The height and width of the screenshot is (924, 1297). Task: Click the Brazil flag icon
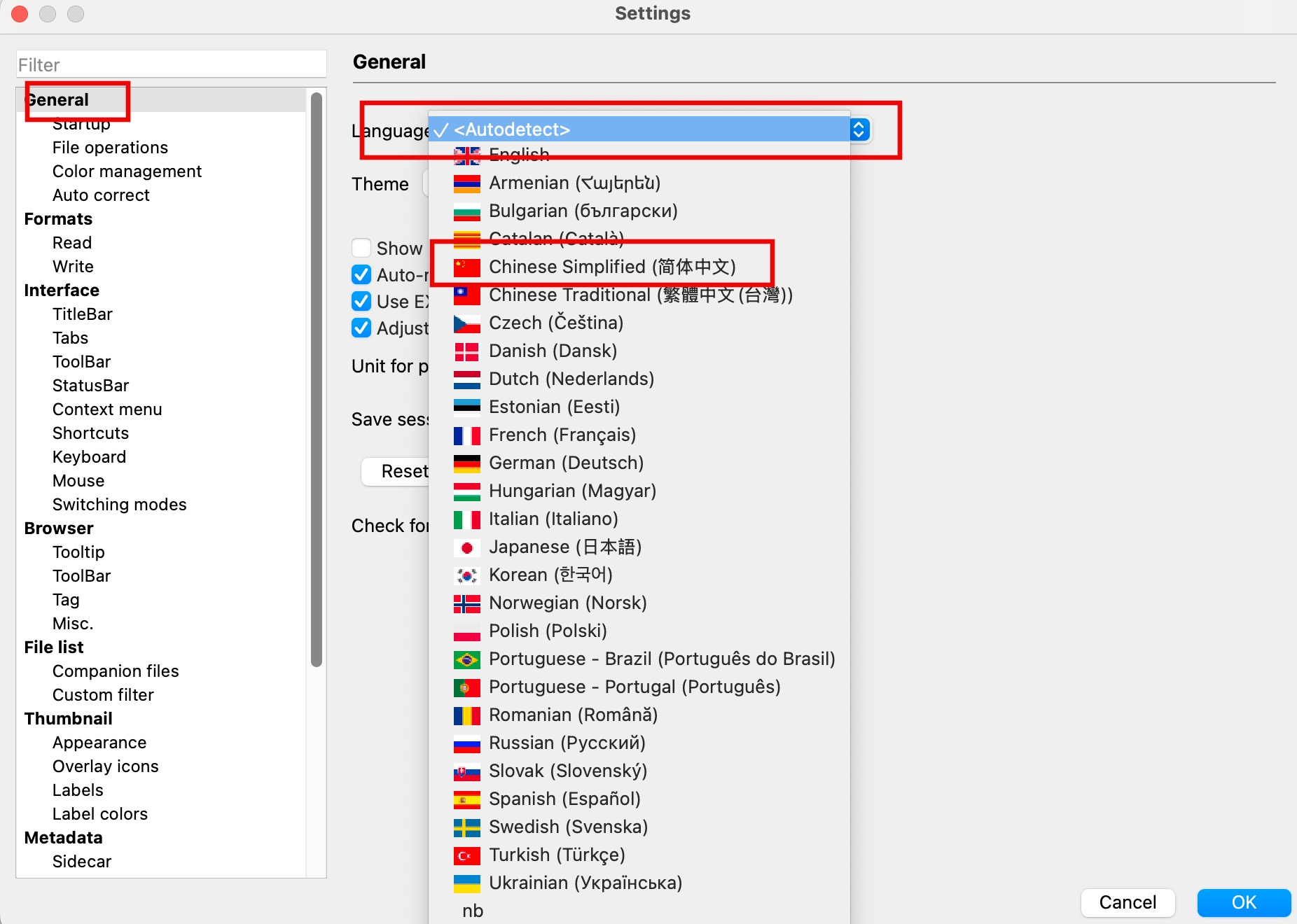click(x=466, y=659)
